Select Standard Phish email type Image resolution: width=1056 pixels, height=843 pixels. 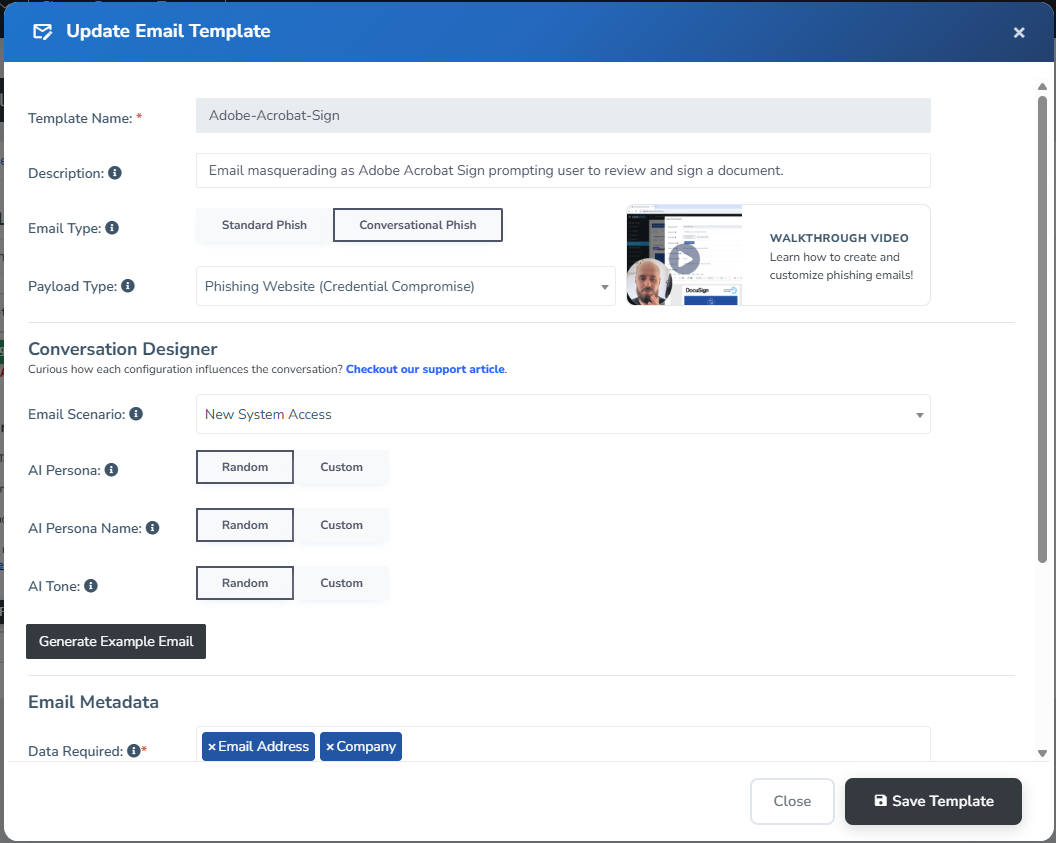264,225
